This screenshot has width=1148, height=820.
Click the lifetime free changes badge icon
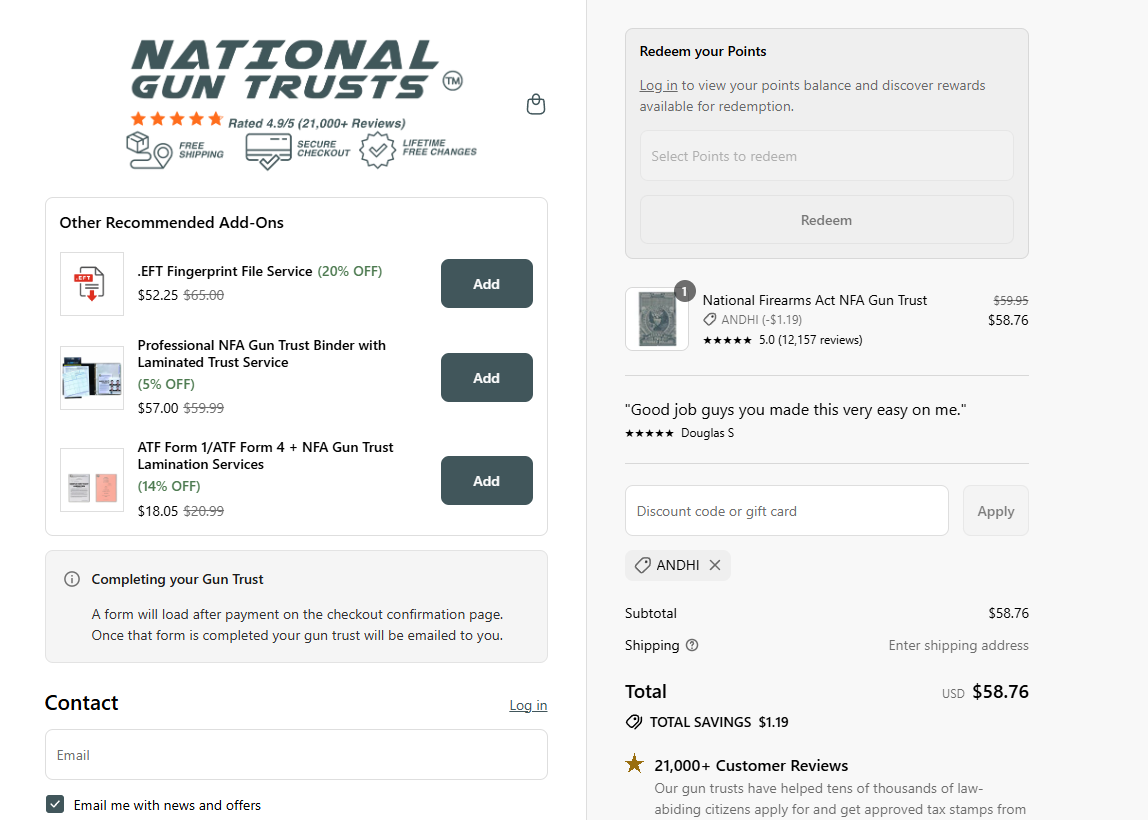pos(377,150)
